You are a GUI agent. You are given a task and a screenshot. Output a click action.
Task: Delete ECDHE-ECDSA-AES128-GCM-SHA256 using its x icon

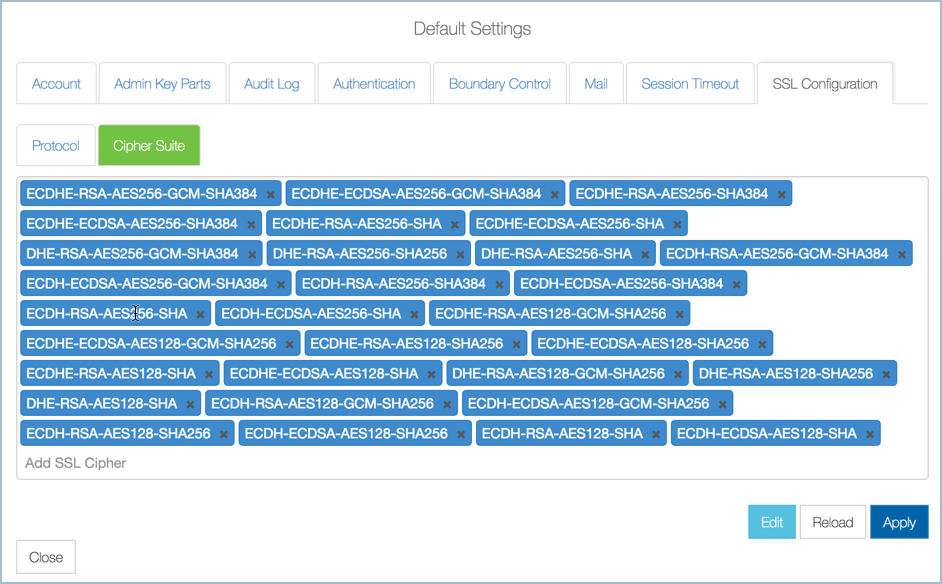pyautogui.click(x=289, y=344)
